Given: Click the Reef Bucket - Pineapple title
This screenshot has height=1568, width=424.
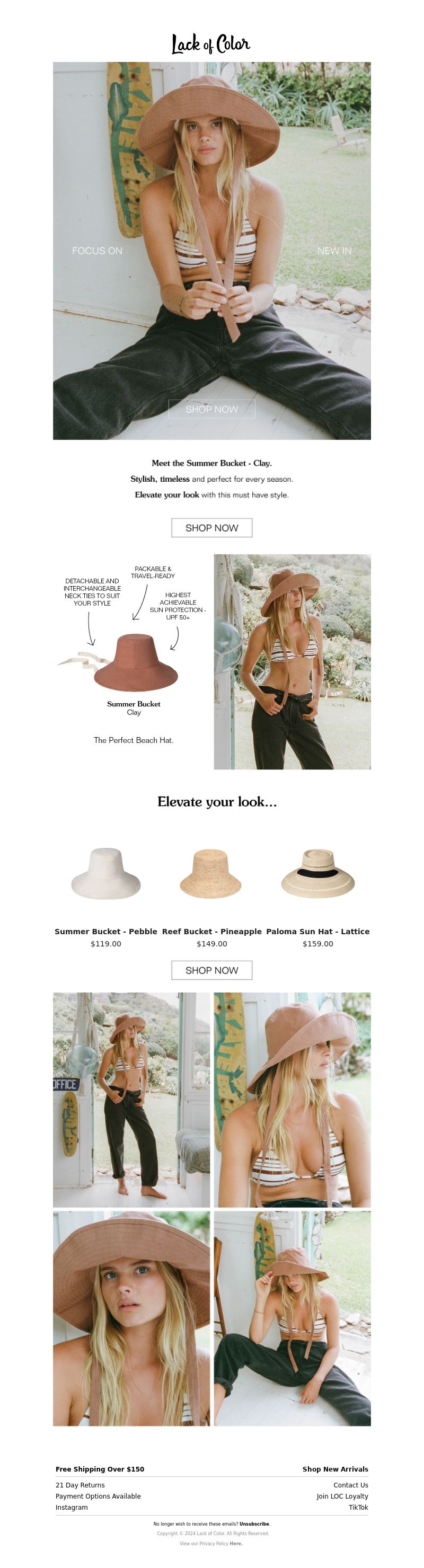Looking at the screenshot, I should coord(211,931).
